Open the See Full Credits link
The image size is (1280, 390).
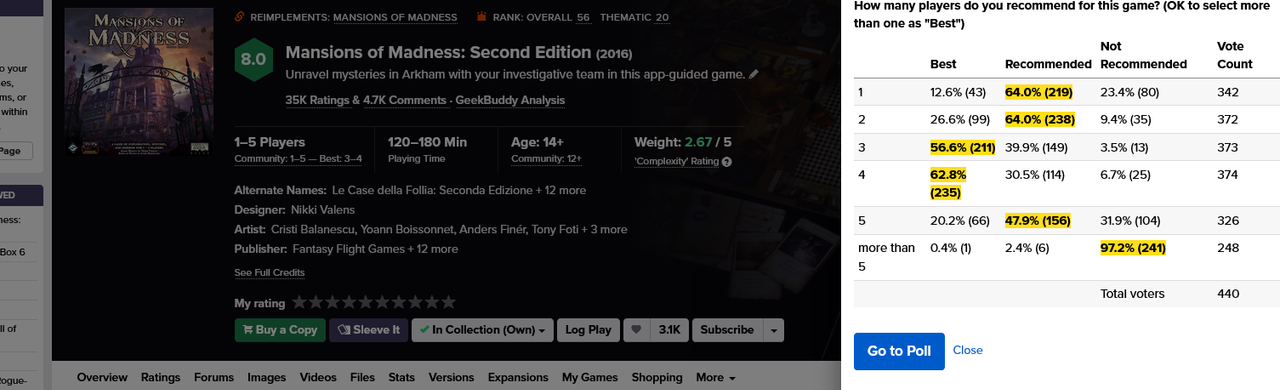[269, 273]
